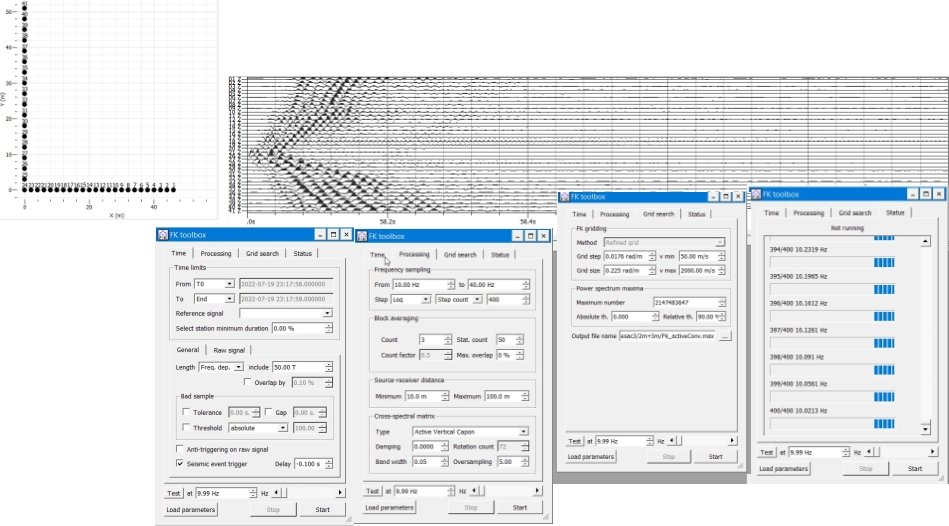
Task: Enable the Tolerance bad sample checkbox
Action: (x=186, y=412)
